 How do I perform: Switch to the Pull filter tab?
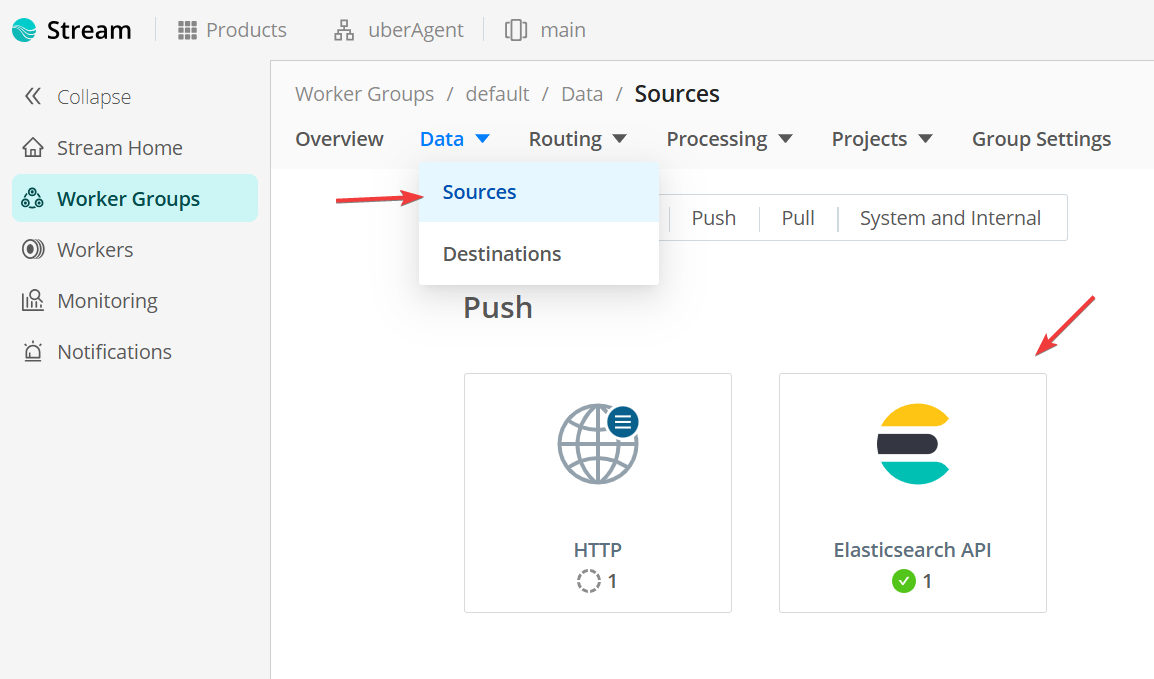pyautogui.click(x=798, y=218)
